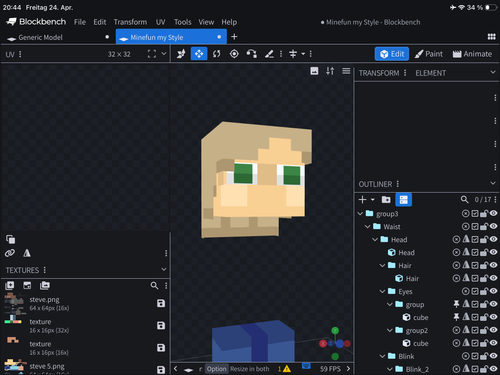The image size is (500, 375).
Task: Collapse the Outliner panel chevron
Action: pos(493,183)
